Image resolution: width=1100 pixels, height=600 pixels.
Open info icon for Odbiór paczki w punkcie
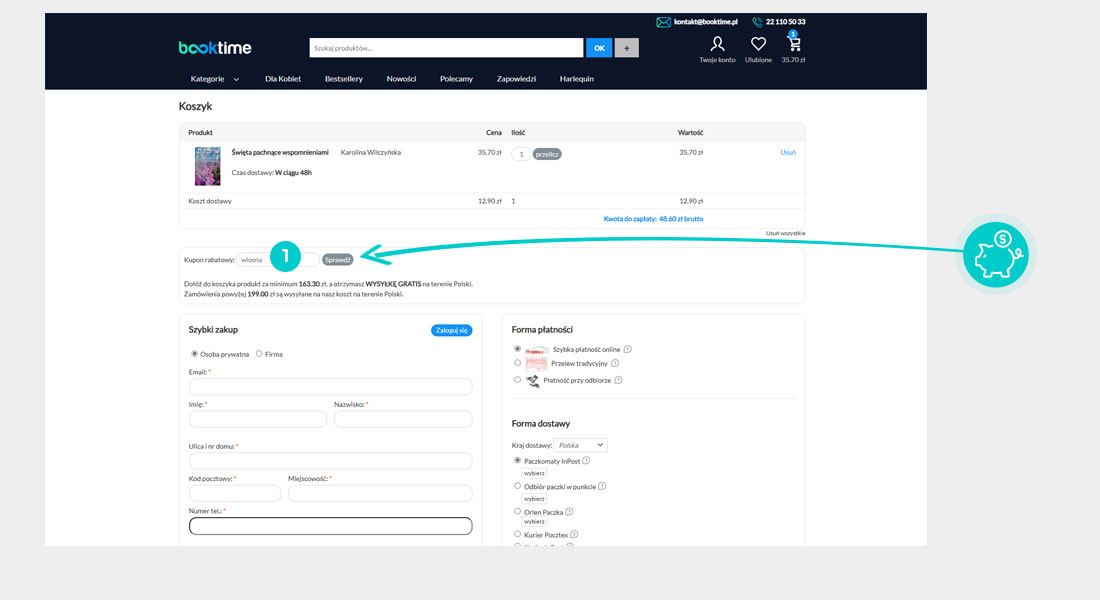(602, 486)
